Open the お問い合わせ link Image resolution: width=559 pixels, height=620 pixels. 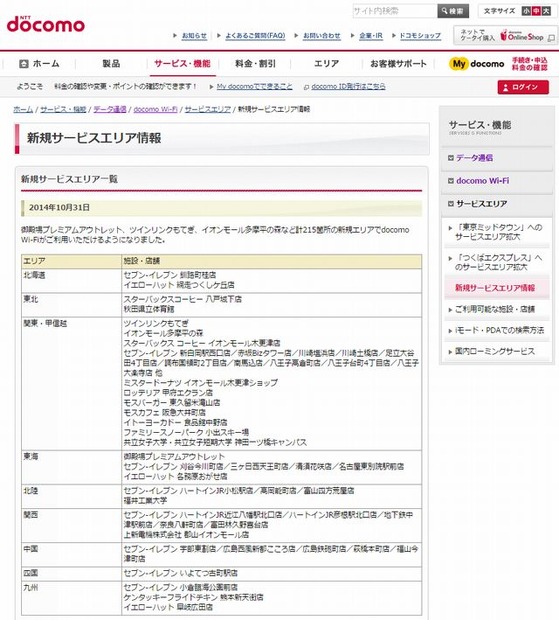321,36
